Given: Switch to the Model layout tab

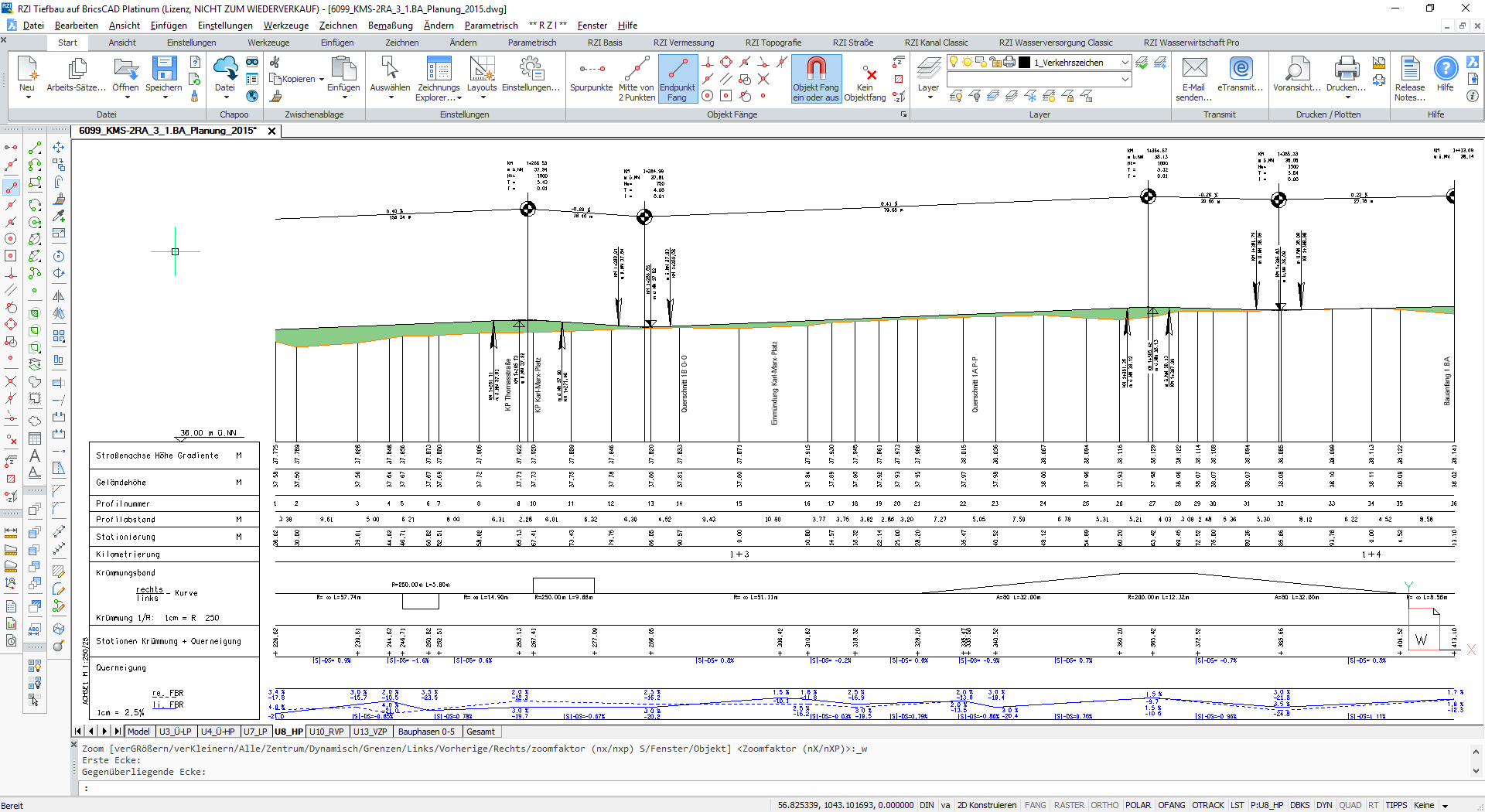Looking at the screenshot, I should tap(138, 732).
